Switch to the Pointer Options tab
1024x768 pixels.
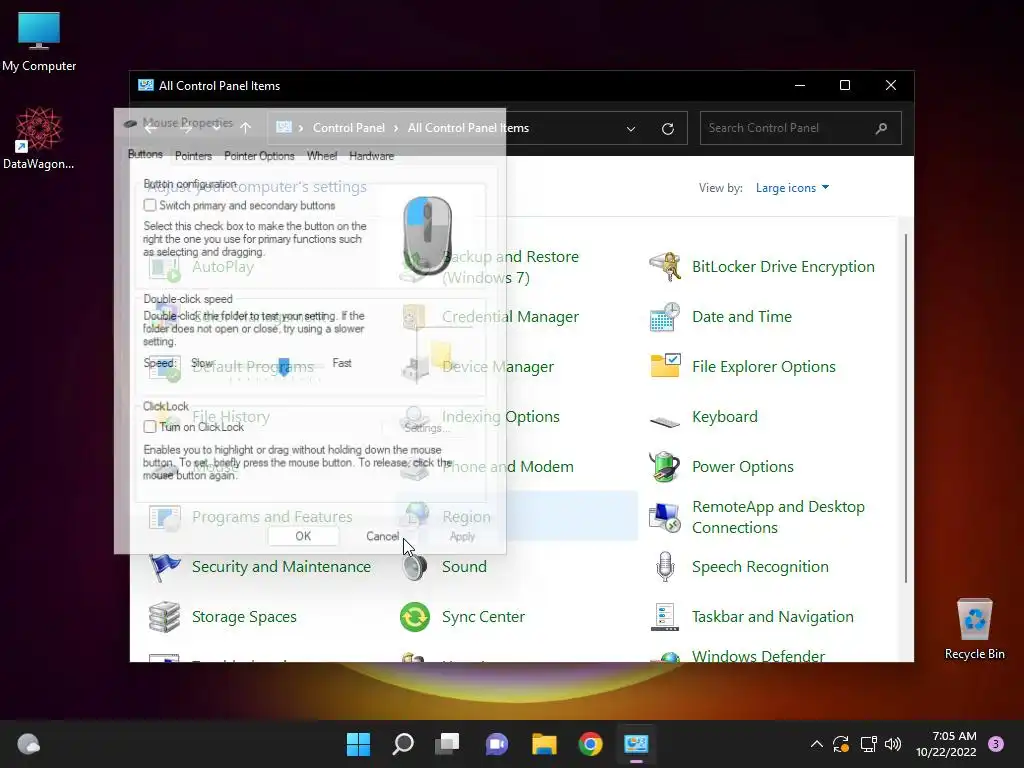(259, 156)
